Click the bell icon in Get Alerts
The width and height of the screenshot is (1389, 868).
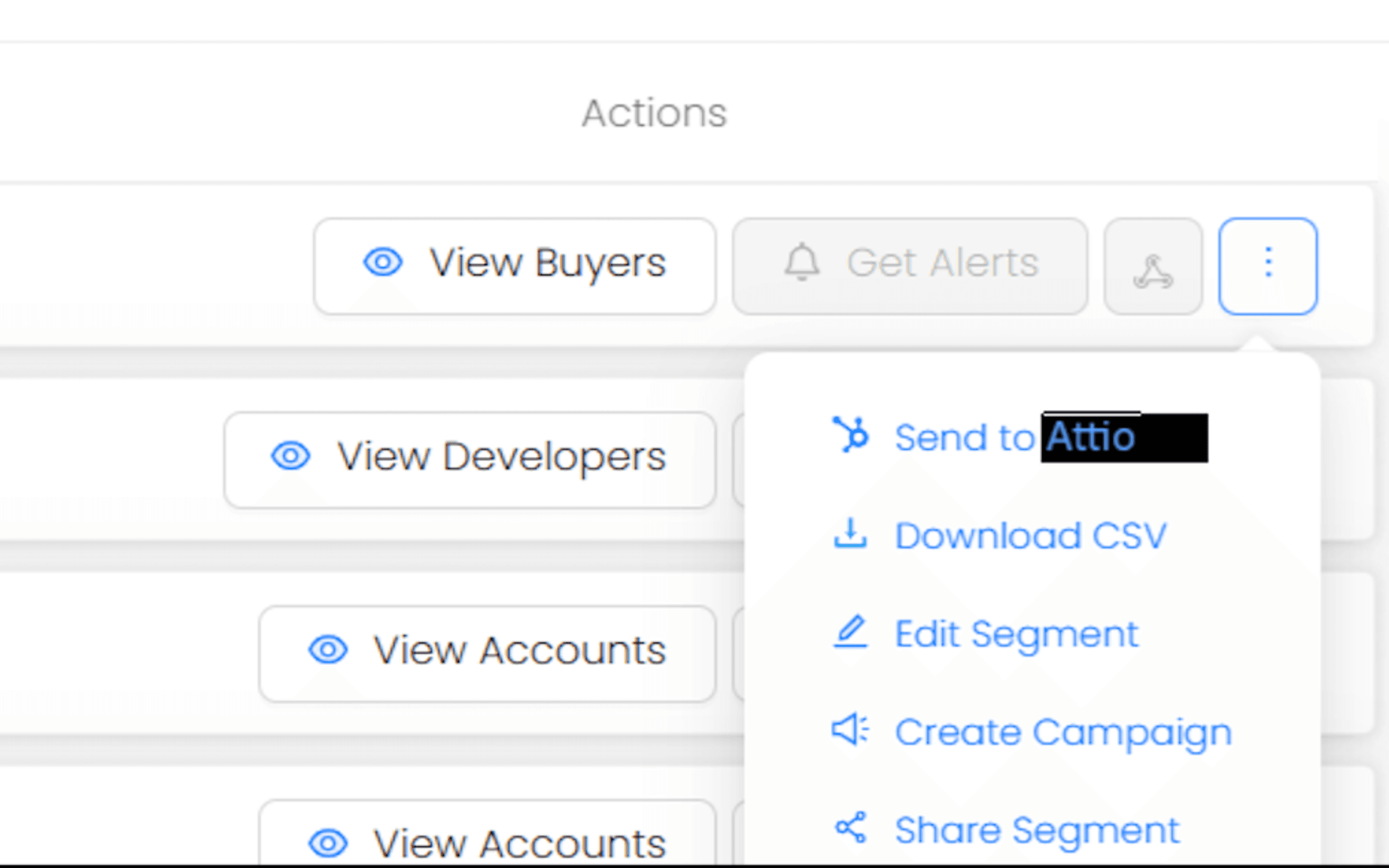tap(802, 263)
